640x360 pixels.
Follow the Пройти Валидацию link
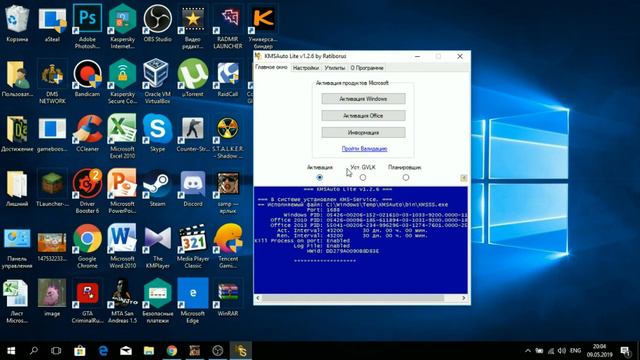(x=364, y=149)
